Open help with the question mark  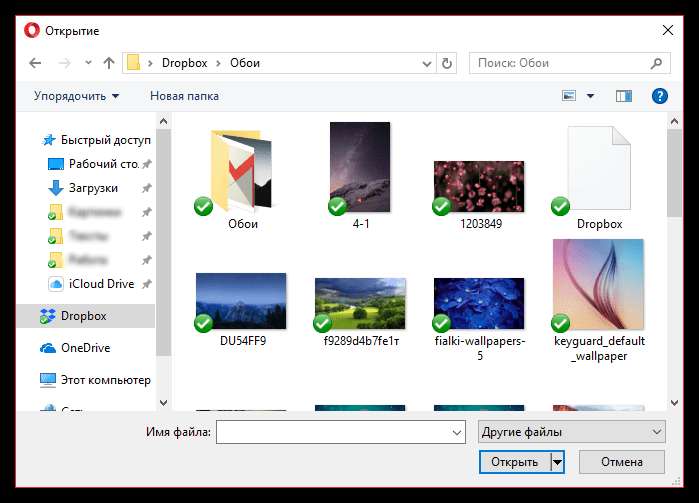[x=659, y=96]
